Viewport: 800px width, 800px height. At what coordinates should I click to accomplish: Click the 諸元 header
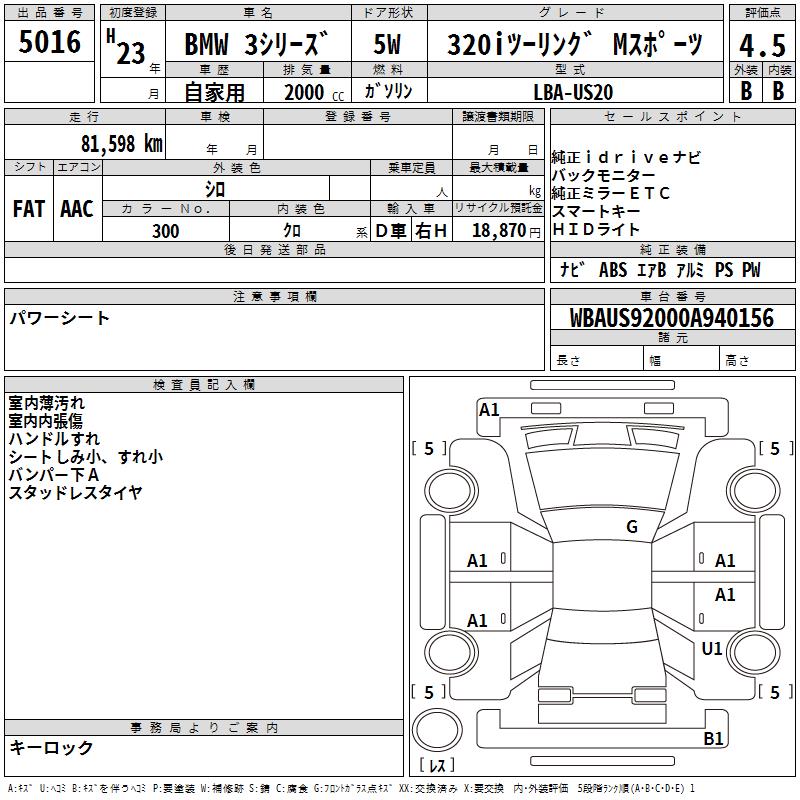tap(672, 337)
